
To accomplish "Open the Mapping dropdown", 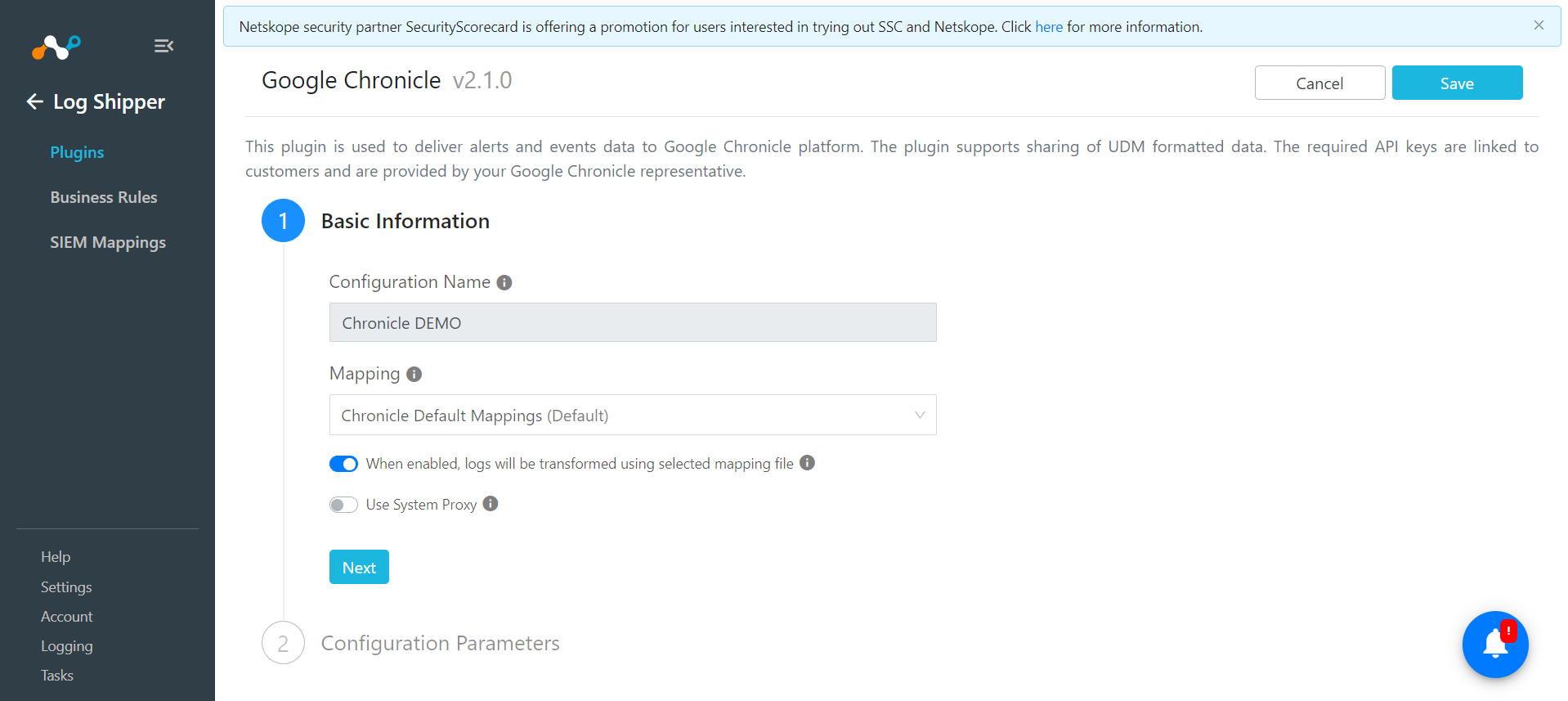I will [x=633, y=416].
